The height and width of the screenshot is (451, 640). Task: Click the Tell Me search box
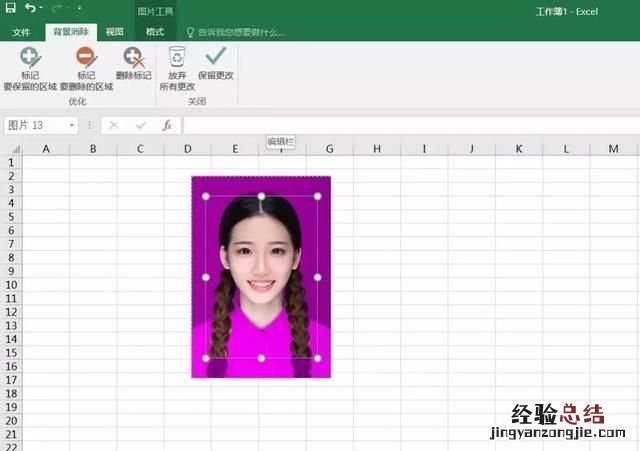click(240, 32)
